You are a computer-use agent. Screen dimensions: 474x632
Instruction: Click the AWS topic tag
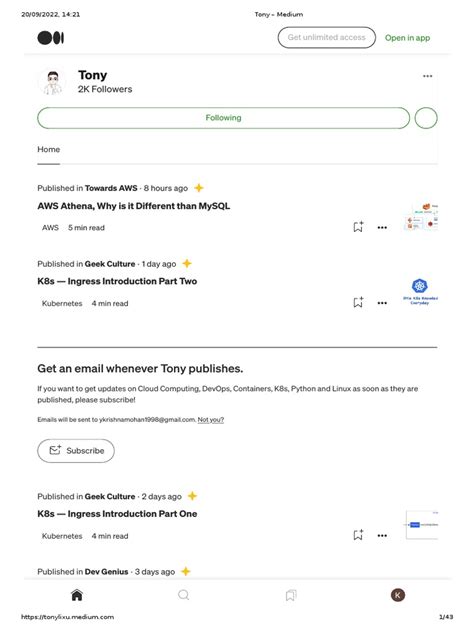click(x=50, y=227)
